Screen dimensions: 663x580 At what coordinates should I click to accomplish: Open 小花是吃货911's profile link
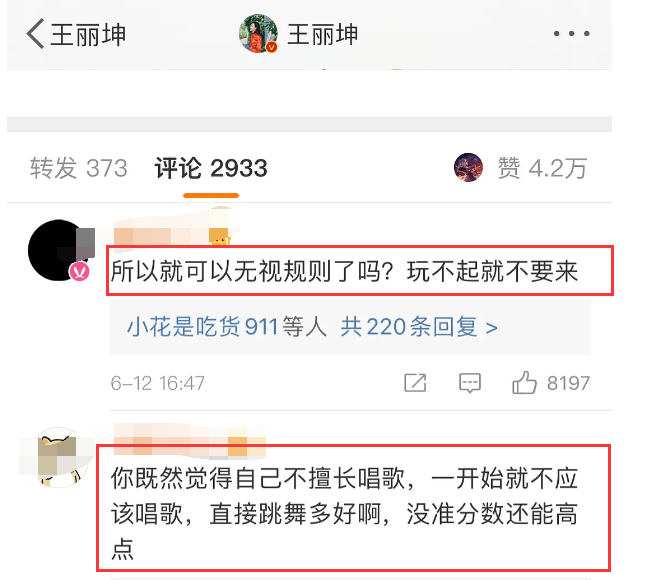203,327
